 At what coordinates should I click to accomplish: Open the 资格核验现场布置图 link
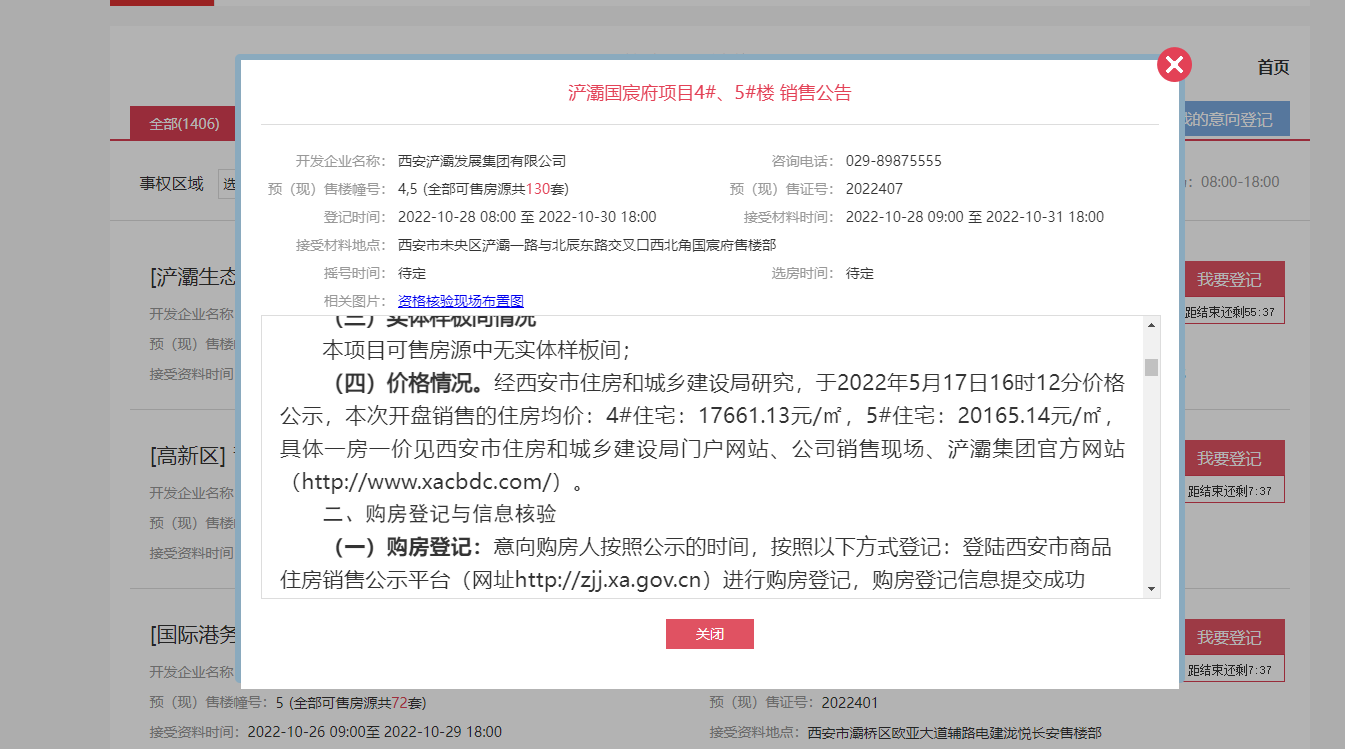[461, 301]
